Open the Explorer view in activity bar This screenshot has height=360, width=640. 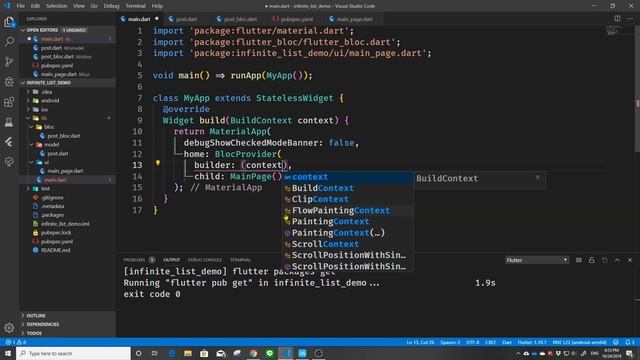(9, 22)
